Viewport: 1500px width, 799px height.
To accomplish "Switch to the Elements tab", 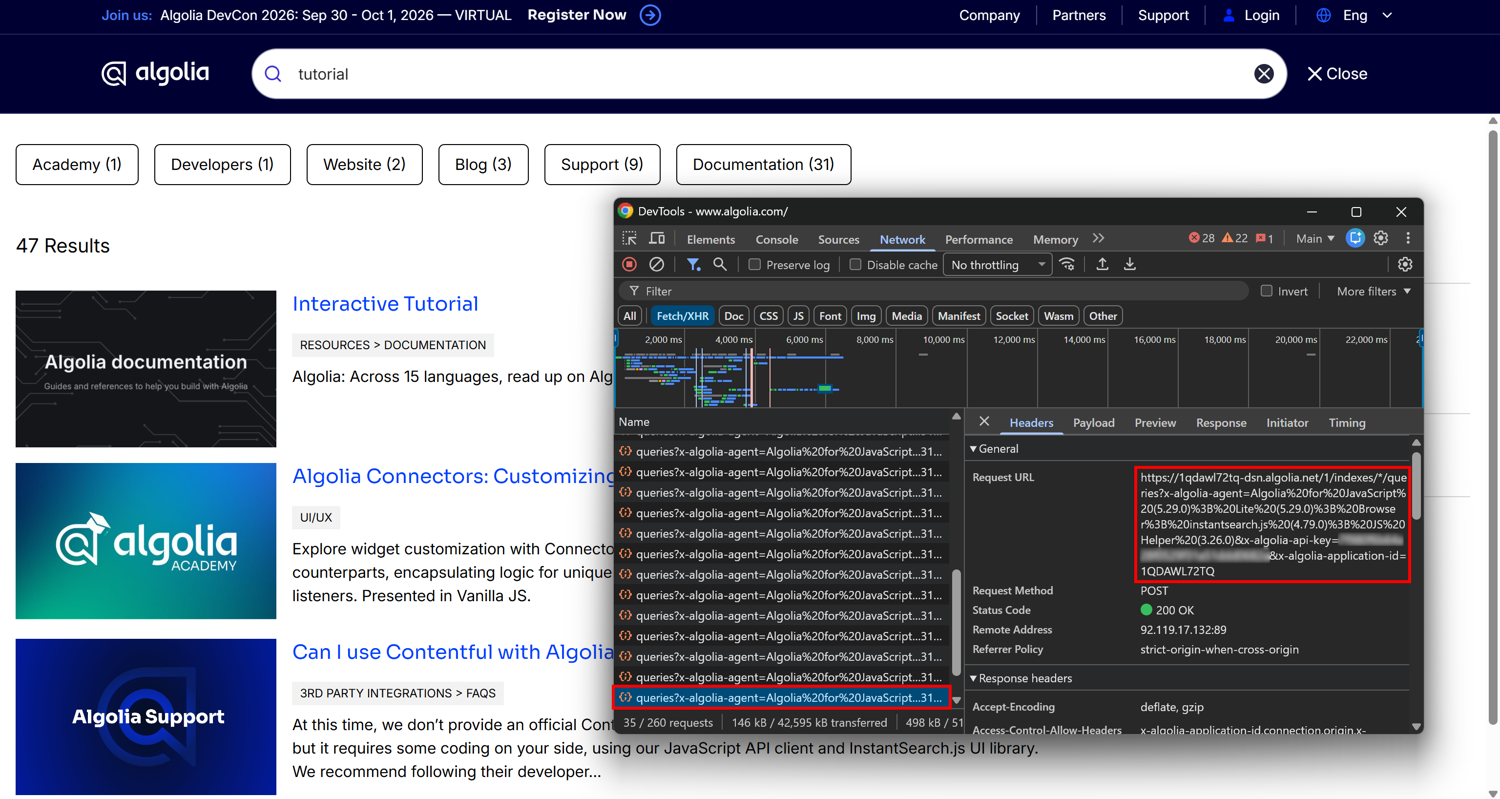I will tap(711, 239).
